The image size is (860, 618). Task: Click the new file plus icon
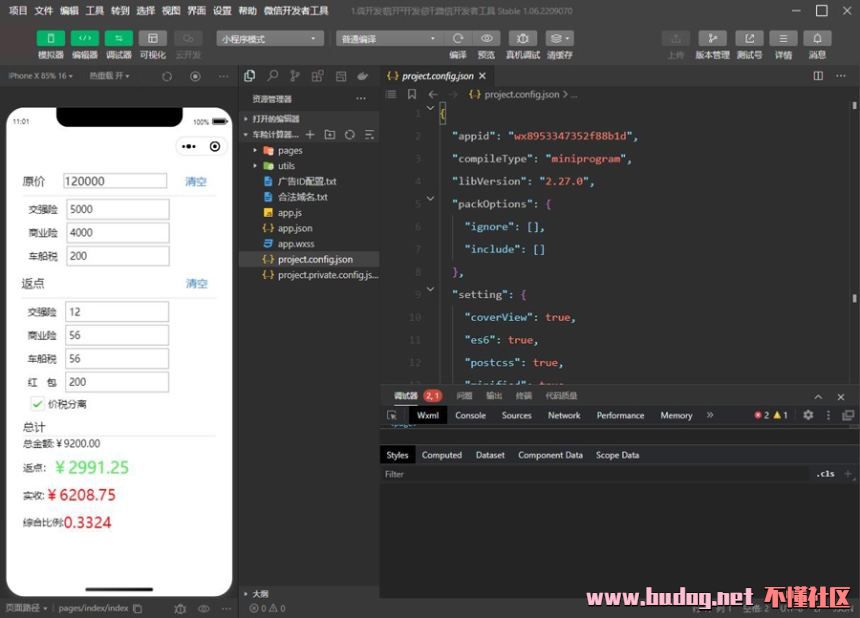pyautogui.click(x=310, y=135)
